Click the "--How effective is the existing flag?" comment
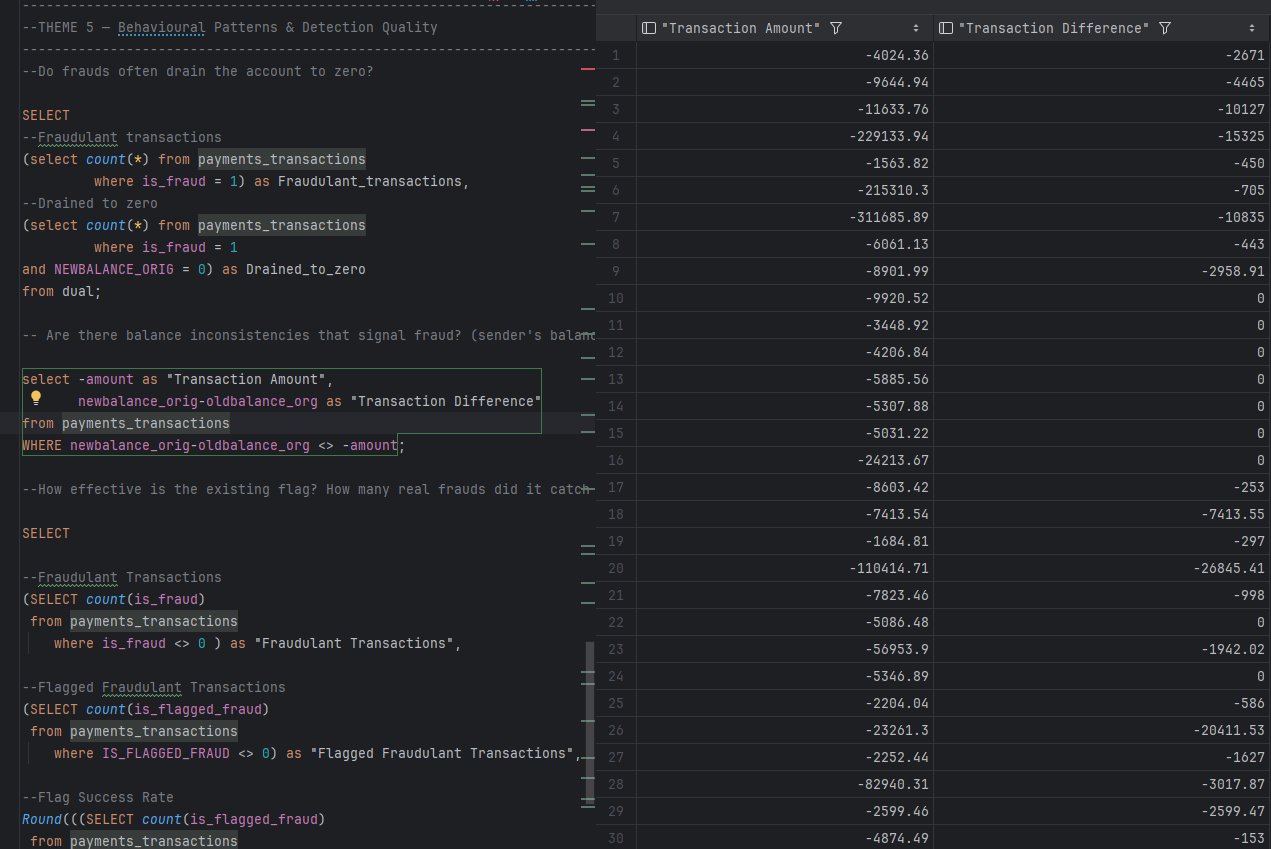This screenshot has width=1271, height=849. click(309, 489)
